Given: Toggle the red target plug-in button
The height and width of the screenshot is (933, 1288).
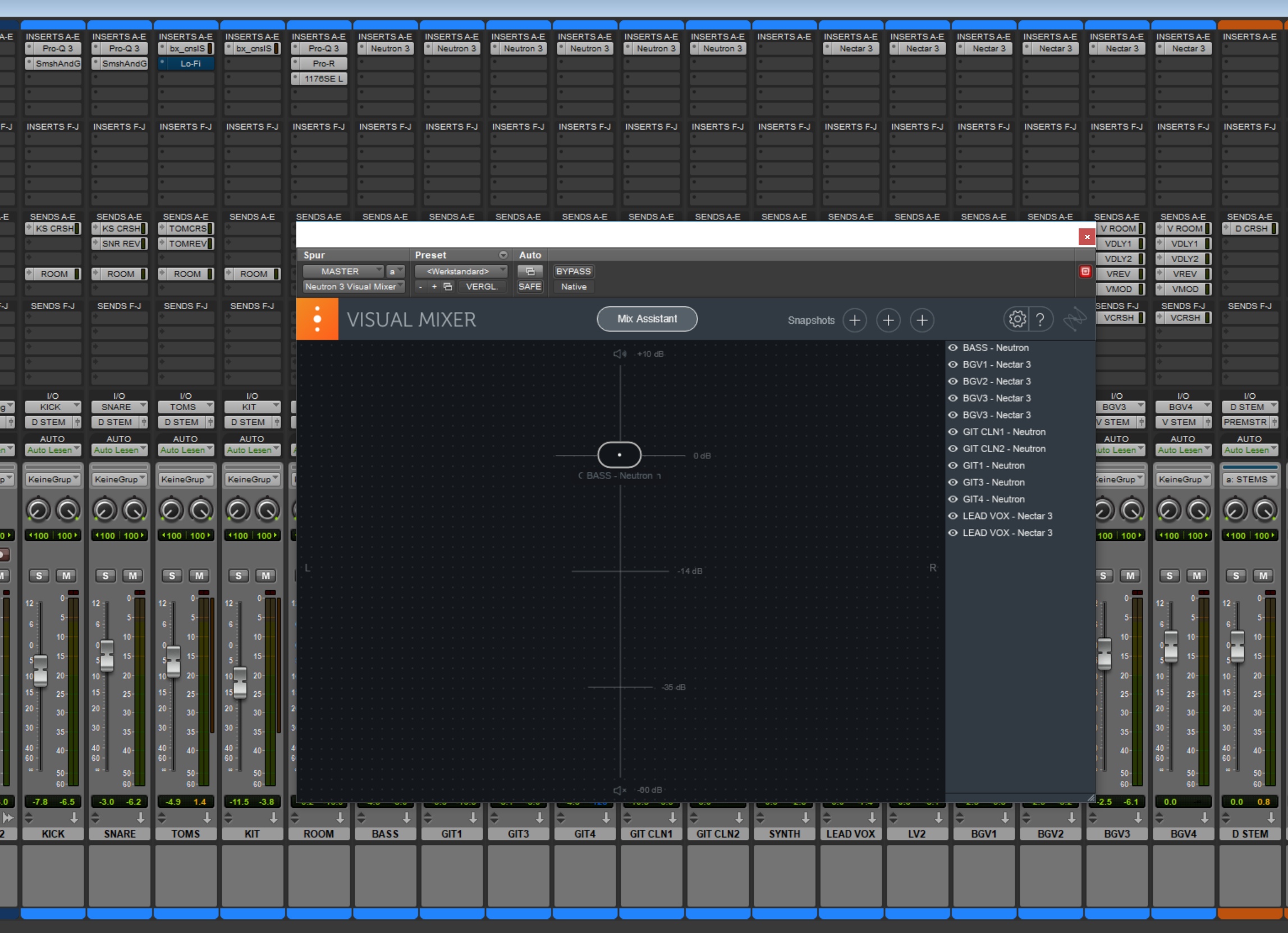Looking at the screenshot, I should 1085,272.
